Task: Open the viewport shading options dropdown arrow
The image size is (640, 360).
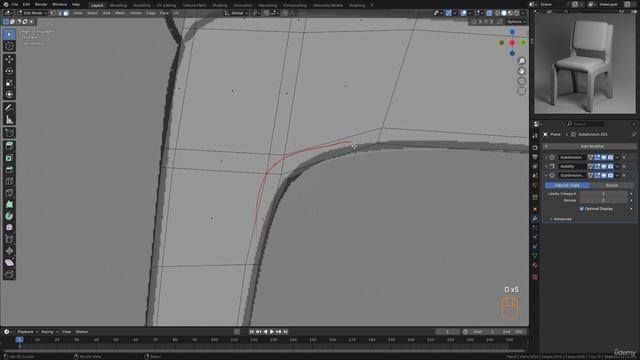Action: tap(523, 13)
